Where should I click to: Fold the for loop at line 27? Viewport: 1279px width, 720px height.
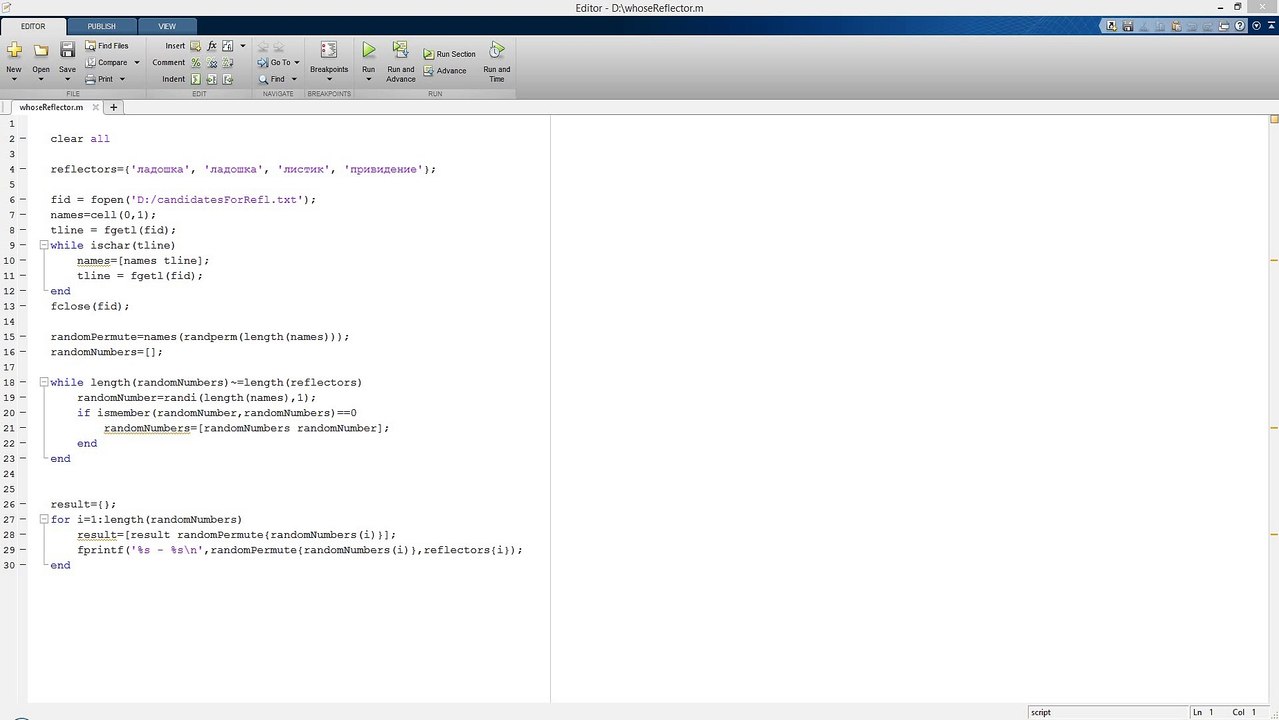(x=44, y=519)
